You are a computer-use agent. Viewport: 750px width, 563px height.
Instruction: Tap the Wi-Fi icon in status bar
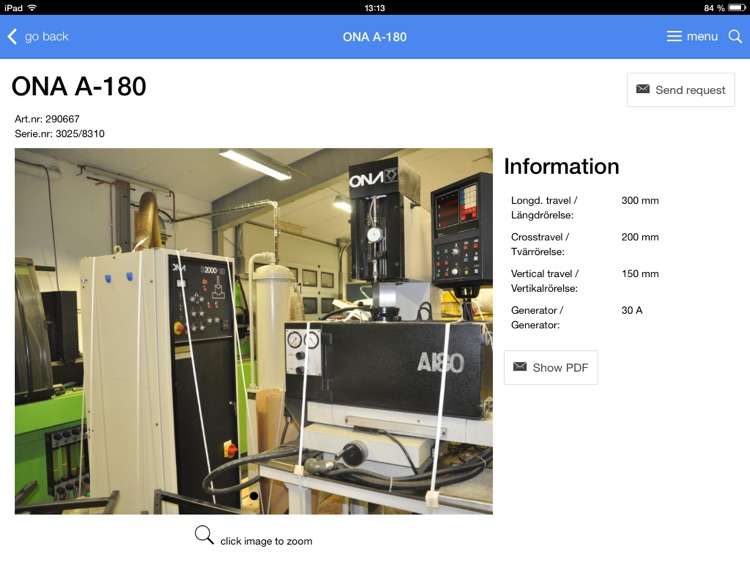(32, 7)
